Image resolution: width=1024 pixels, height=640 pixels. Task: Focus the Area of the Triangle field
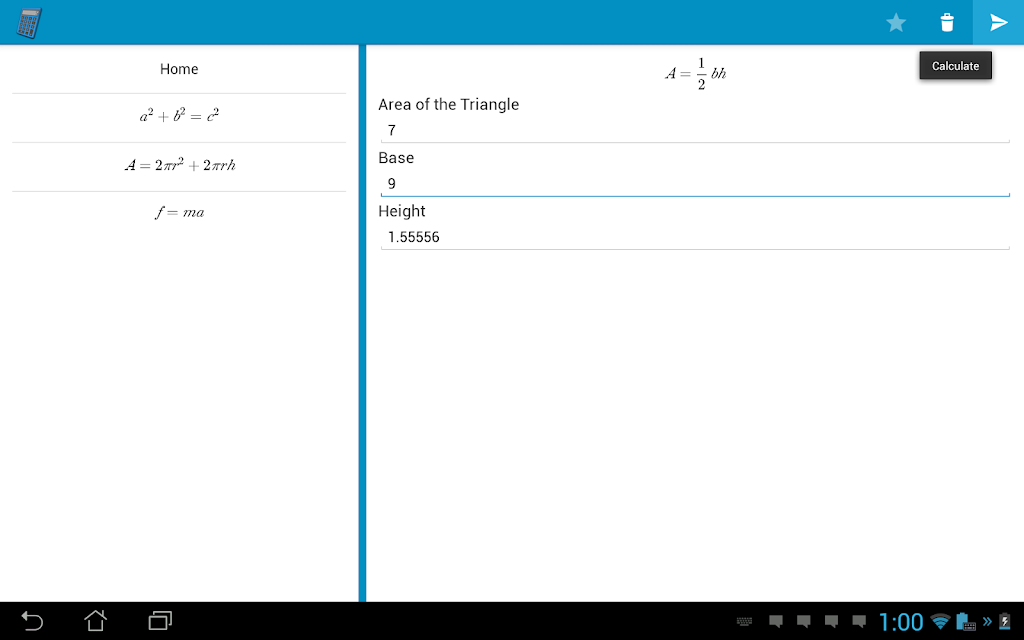point(695,131)
